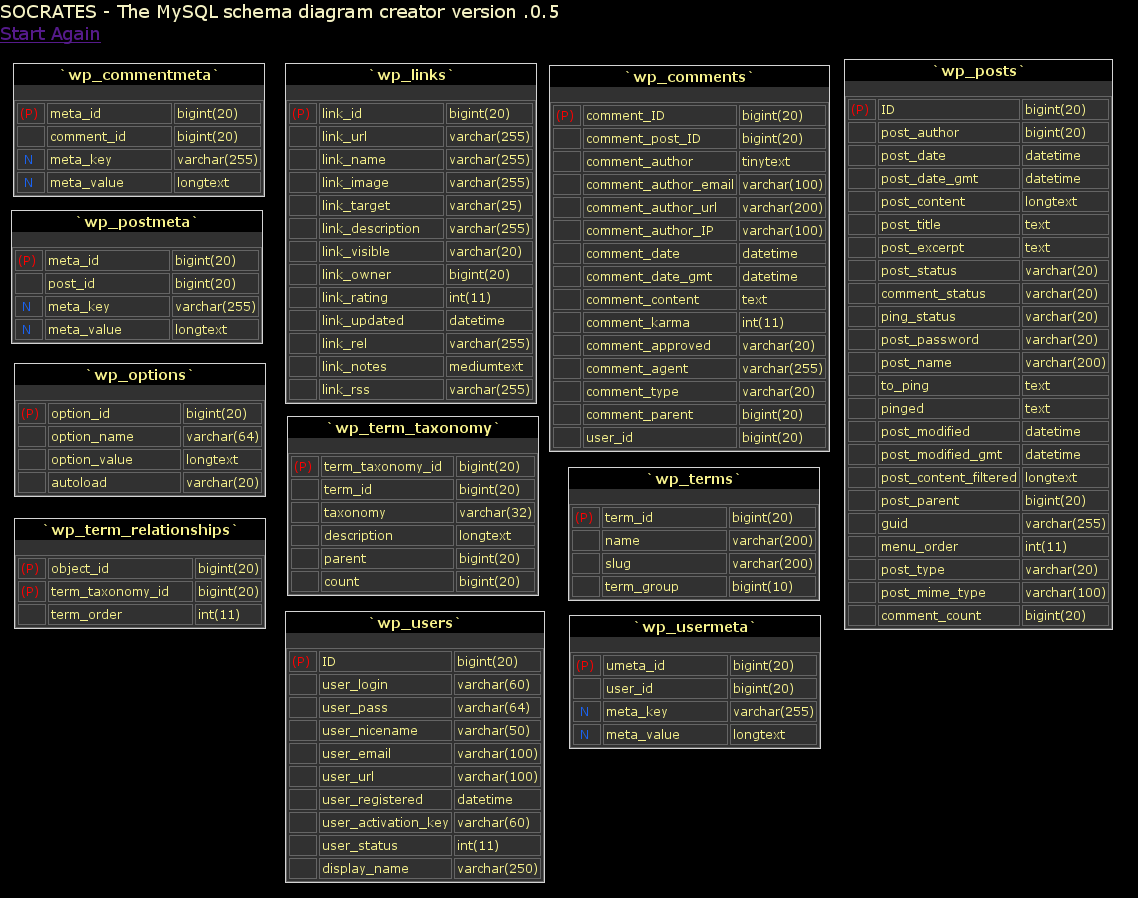Click option_name field in wp_options

tap(114, 436)
